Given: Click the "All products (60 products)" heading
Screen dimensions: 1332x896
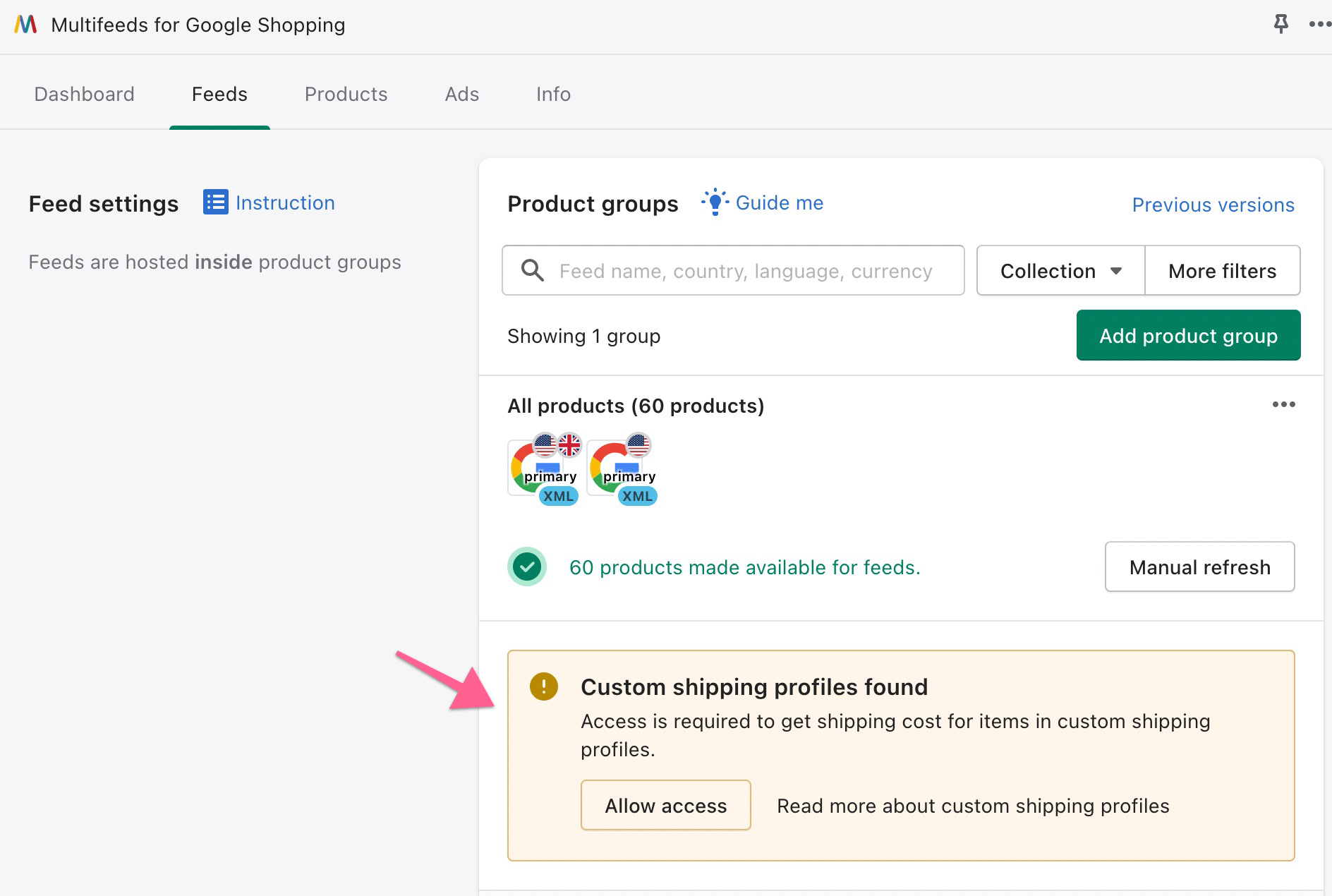Looking at the screenshot, I should coord(636,406).
